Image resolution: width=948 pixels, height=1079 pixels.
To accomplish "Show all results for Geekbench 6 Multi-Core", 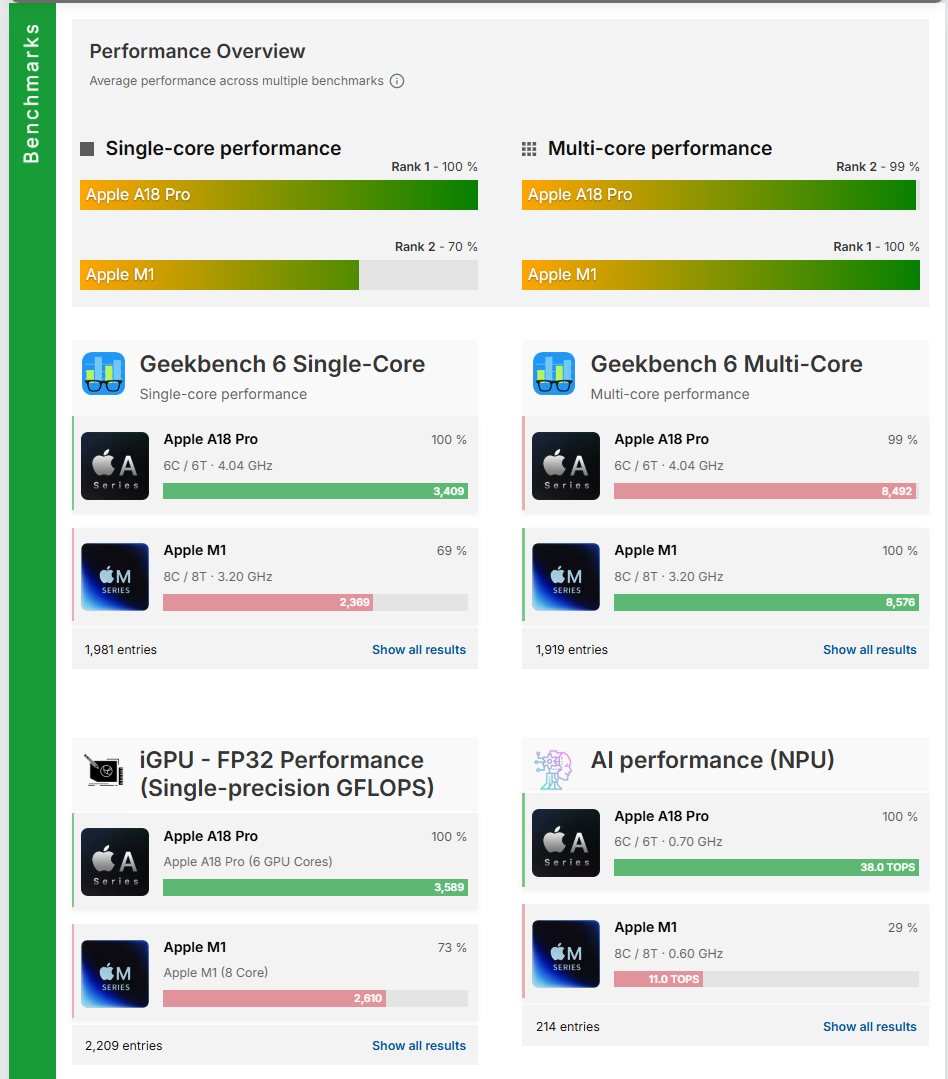I will point(870,650).
